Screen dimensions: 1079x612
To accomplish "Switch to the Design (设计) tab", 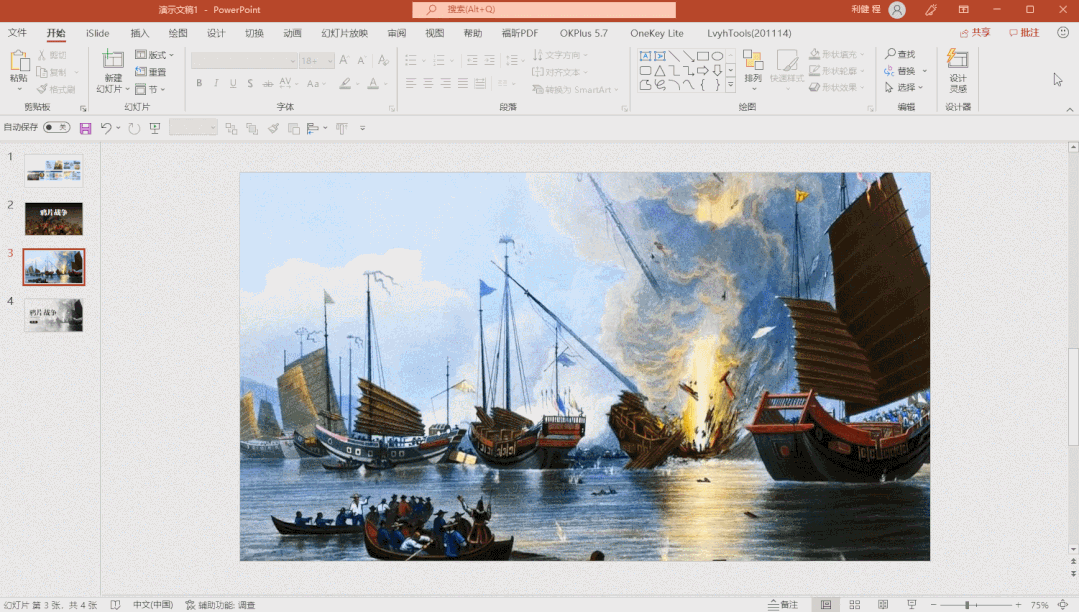I will (x=216, y=33).
